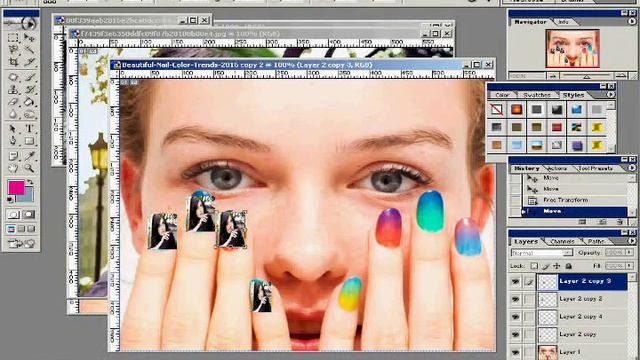Image resolution: width=640 pixels, height=360 pixels.
Task: Select the Brush tool
Action: coord(29,77)
